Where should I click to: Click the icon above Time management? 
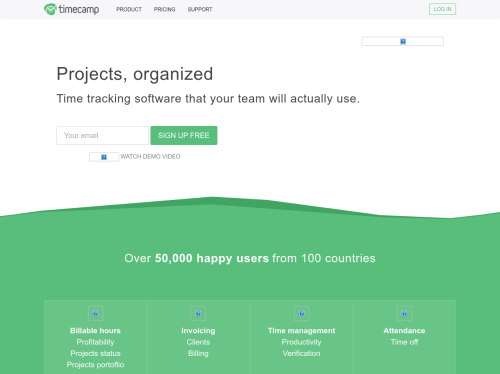point(302,313)
